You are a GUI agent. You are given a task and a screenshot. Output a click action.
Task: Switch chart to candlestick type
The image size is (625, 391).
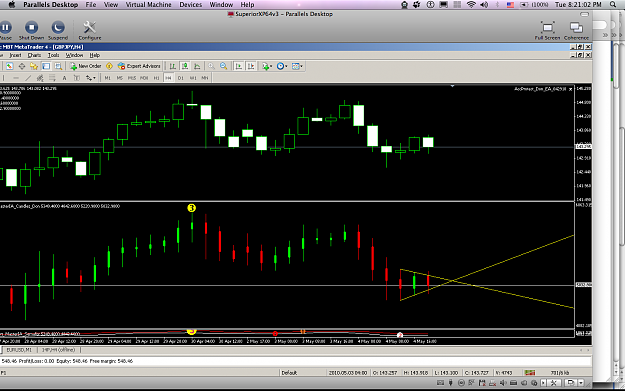[x=185, y=66]
